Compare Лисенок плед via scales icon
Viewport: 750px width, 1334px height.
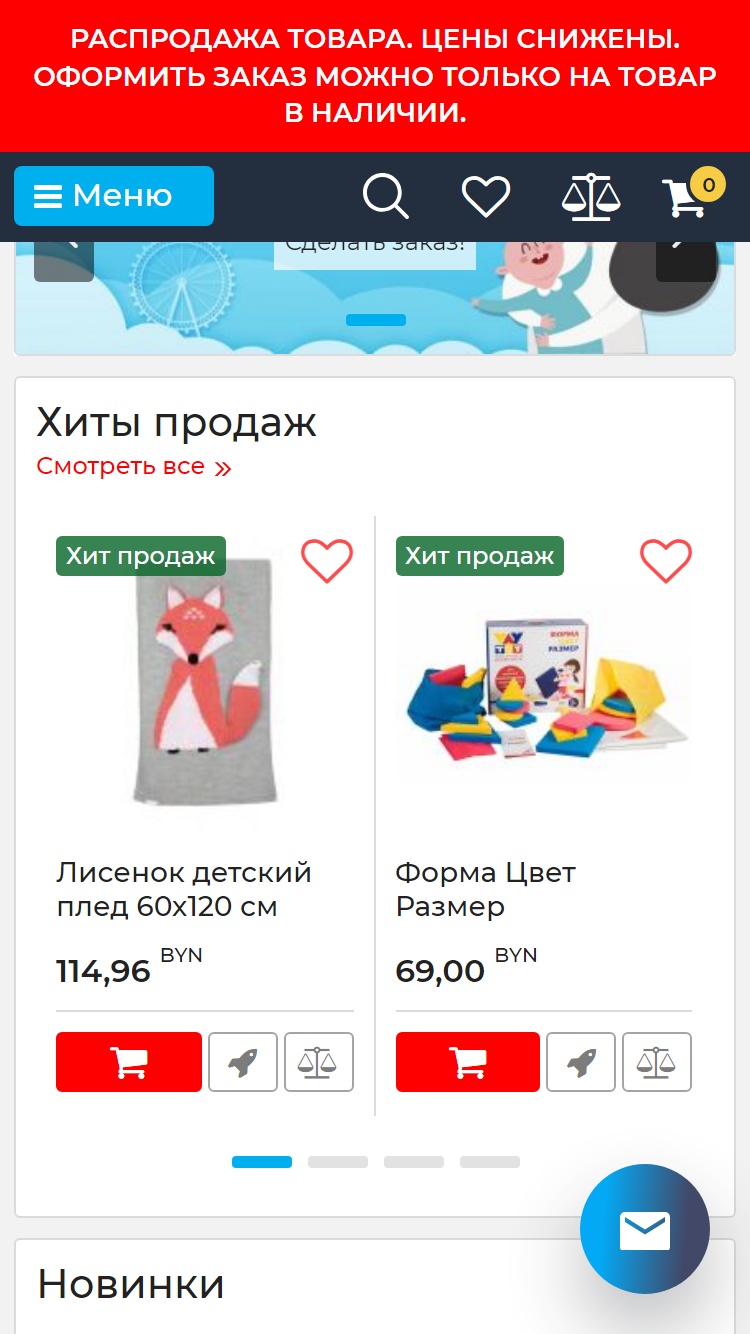319,1062
